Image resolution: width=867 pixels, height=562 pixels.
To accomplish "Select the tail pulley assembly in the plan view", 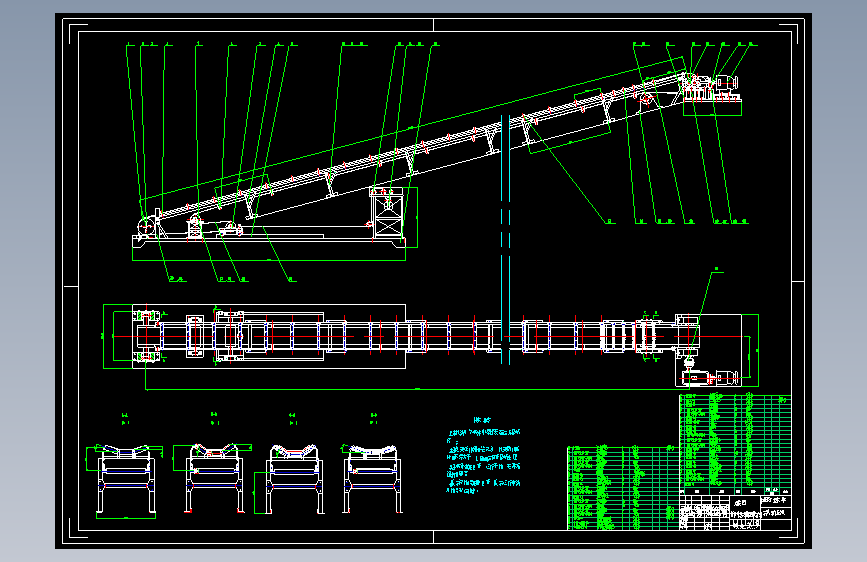I will [x=147, y=336].
